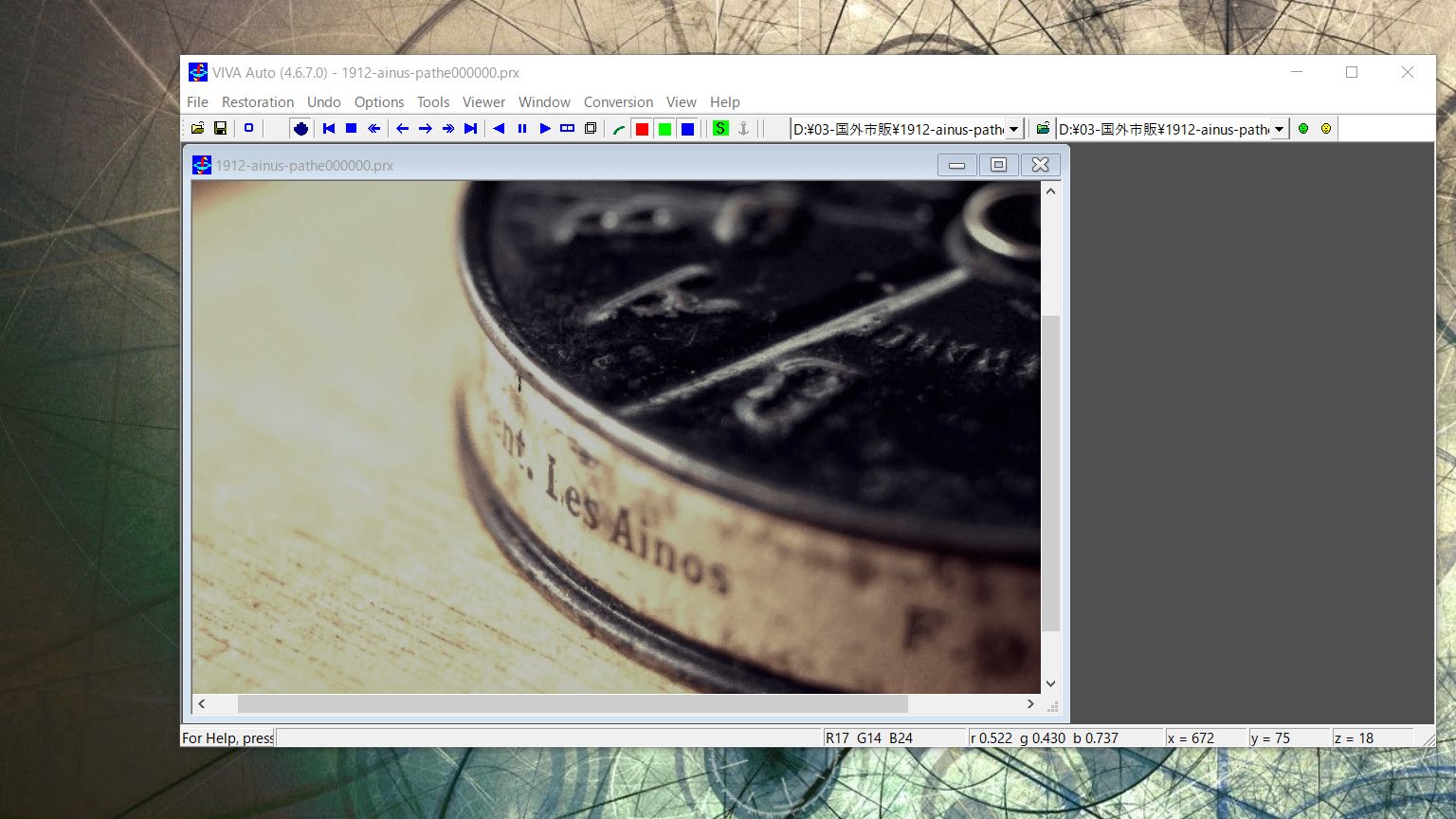Click the green S icon
This screenshot has height=819, width=1456.
[720, 128]
